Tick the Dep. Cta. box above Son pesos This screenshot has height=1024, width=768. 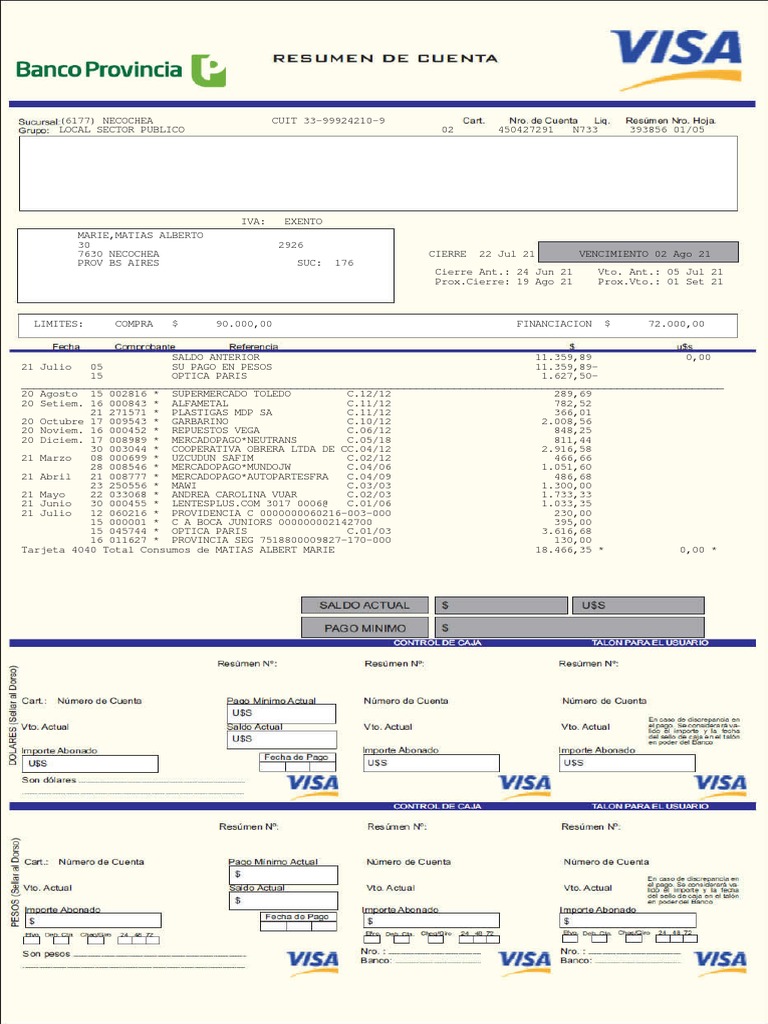click(x=61, y=940)
